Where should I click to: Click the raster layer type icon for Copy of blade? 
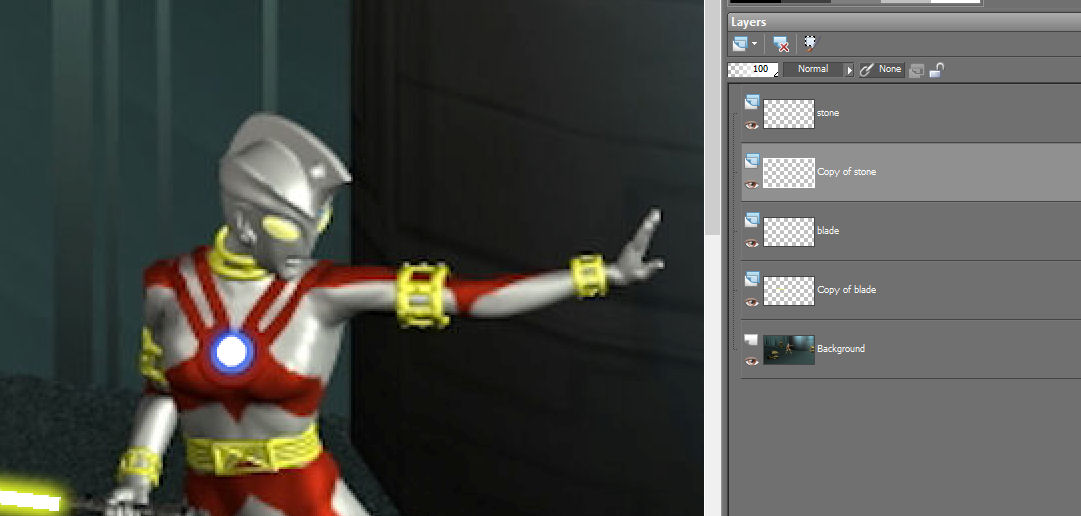pyautogui.click(x=751, y=279)
